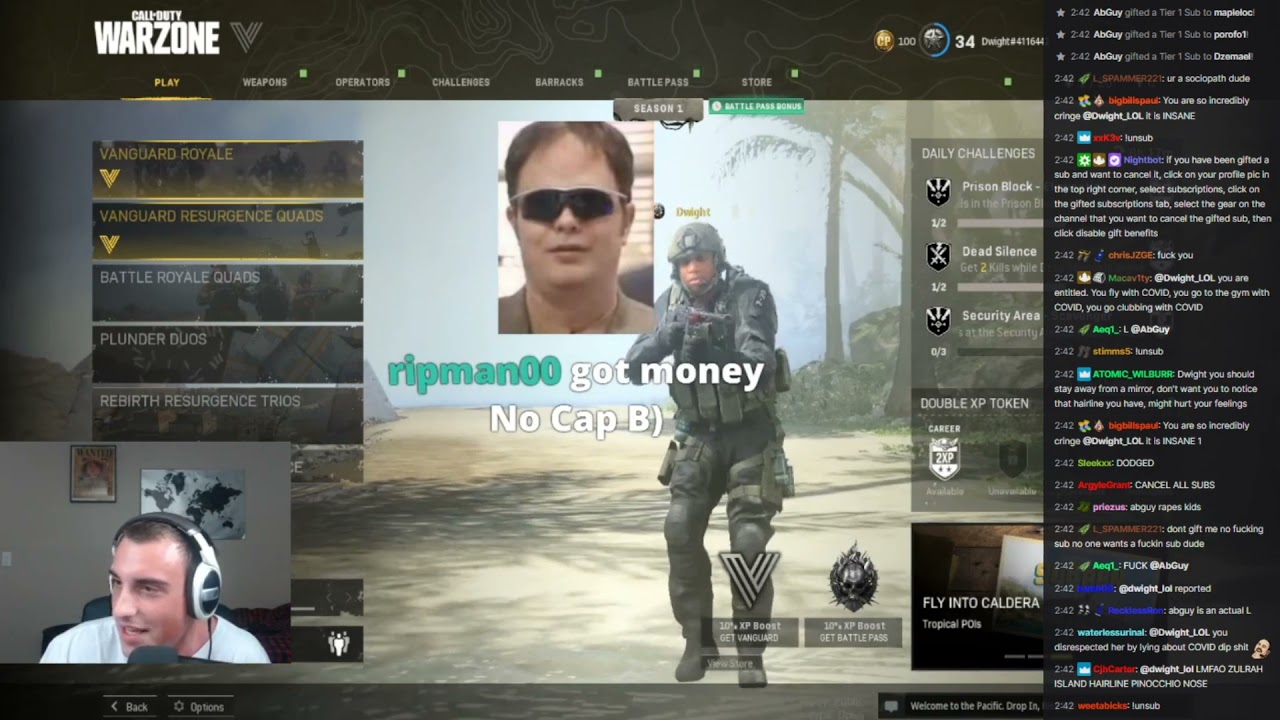Viewport: 1280px width, 720px height.
Task: Open the Fly Into Caldera news card
Action: coord(977,596)
